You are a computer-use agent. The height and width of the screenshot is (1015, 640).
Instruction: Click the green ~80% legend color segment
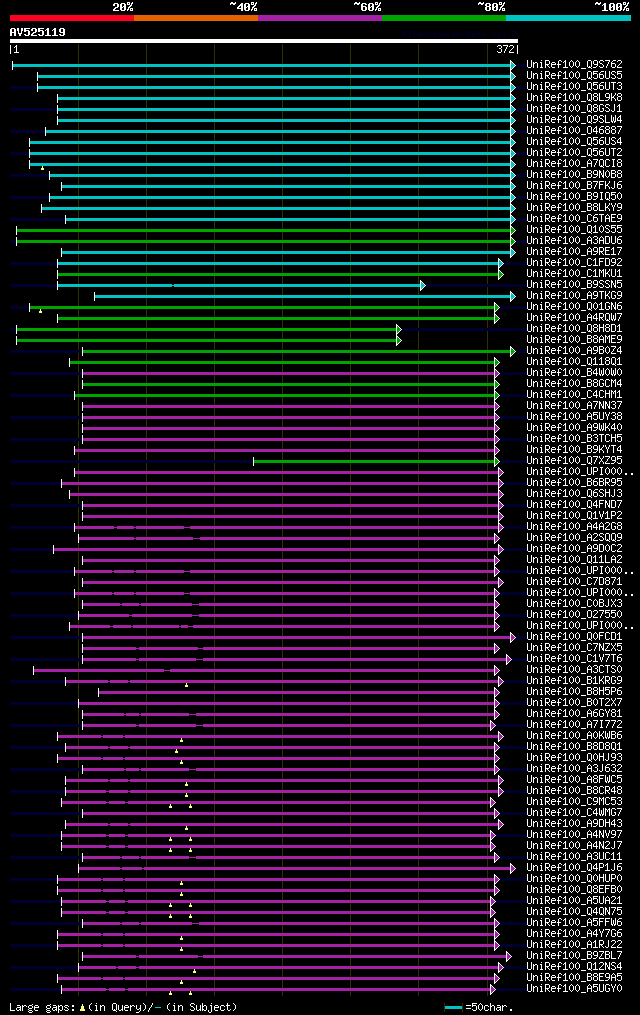tap(444, 18)
